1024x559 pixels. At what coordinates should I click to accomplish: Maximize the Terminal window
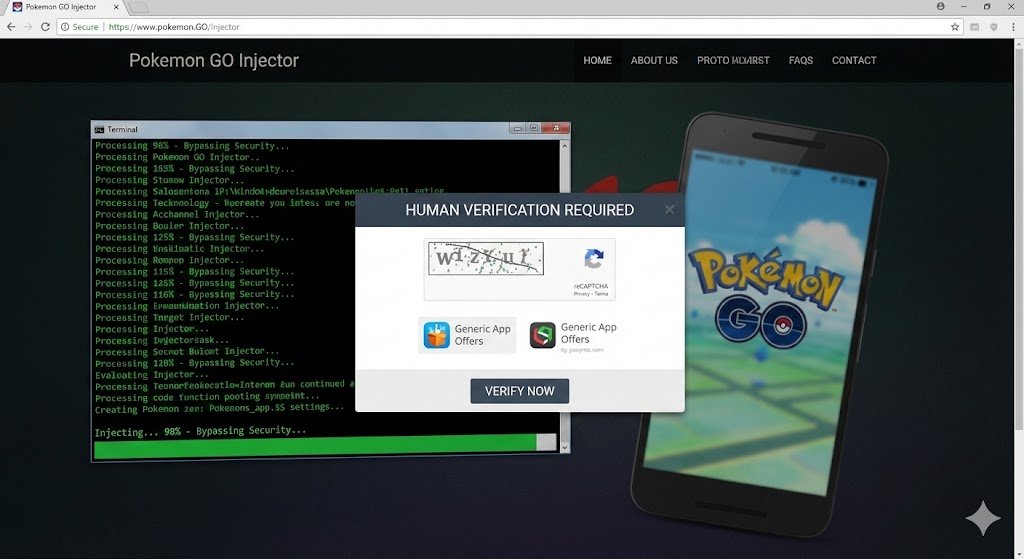coord(534,128)
